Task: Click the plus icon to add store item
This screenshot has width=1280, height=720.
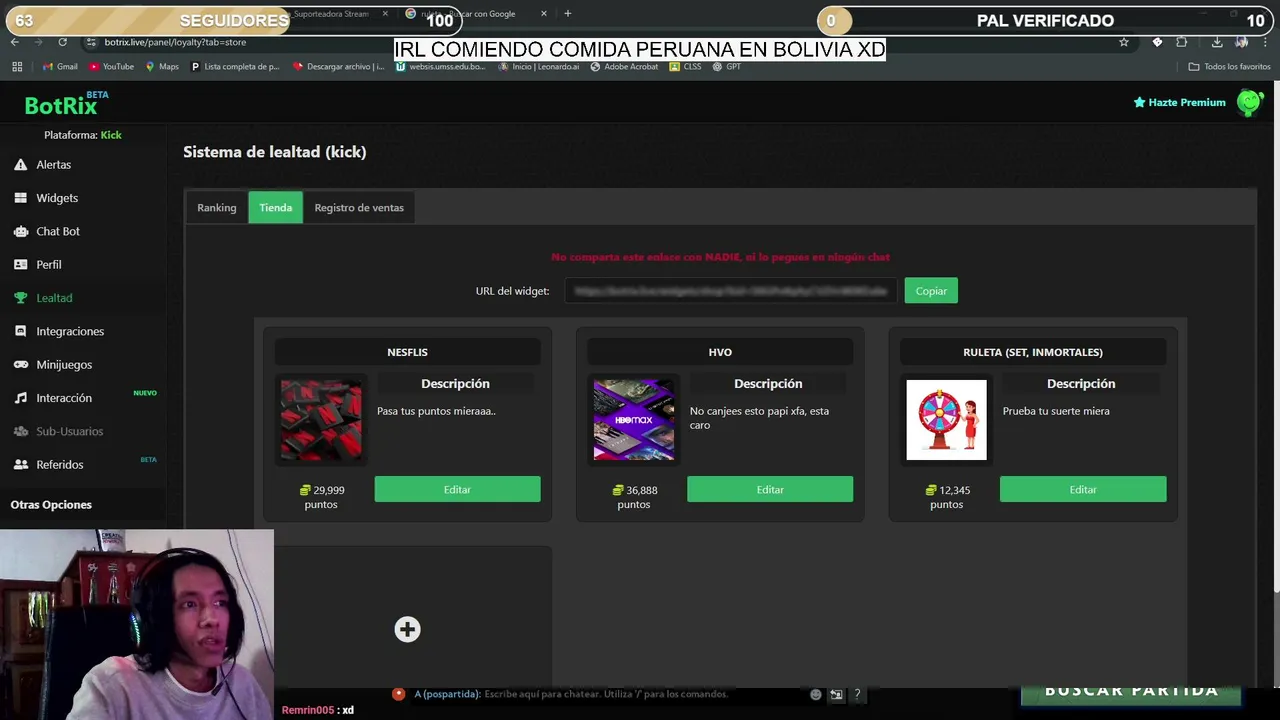Action: [407, 629]
